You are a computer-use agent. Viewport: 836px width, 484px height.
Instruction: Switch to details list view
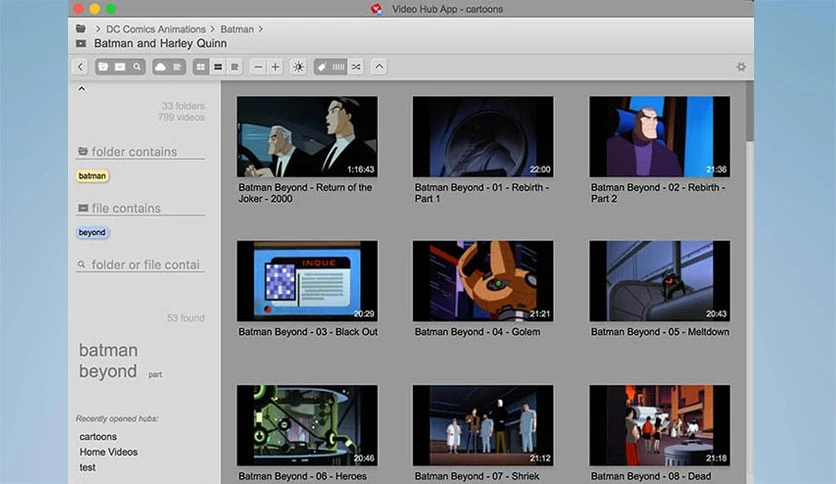(235, 67)
